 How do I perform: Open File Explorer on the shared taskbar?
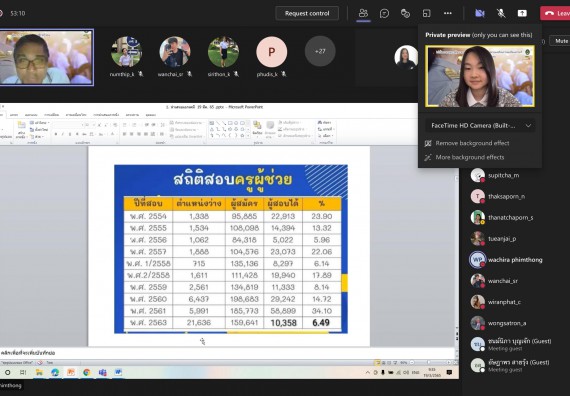point(39,372)
